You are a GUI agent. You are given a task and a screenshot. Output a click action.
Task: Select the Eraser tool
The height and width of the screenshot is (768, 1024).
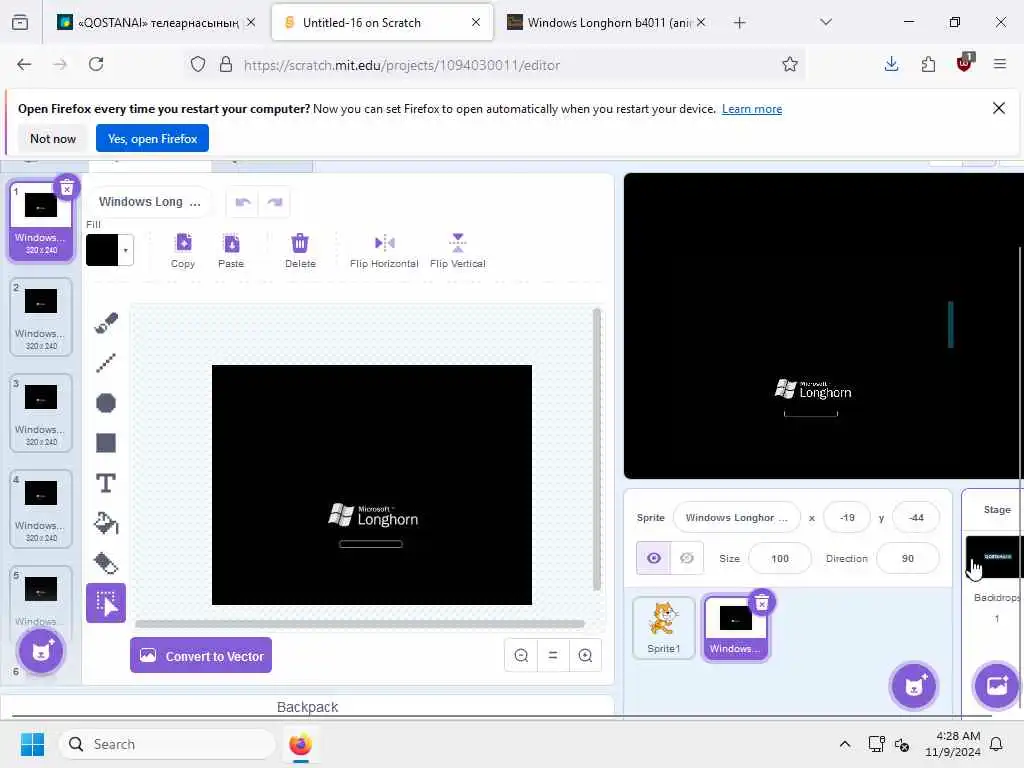pyautogui.click(x=106, y=563)
